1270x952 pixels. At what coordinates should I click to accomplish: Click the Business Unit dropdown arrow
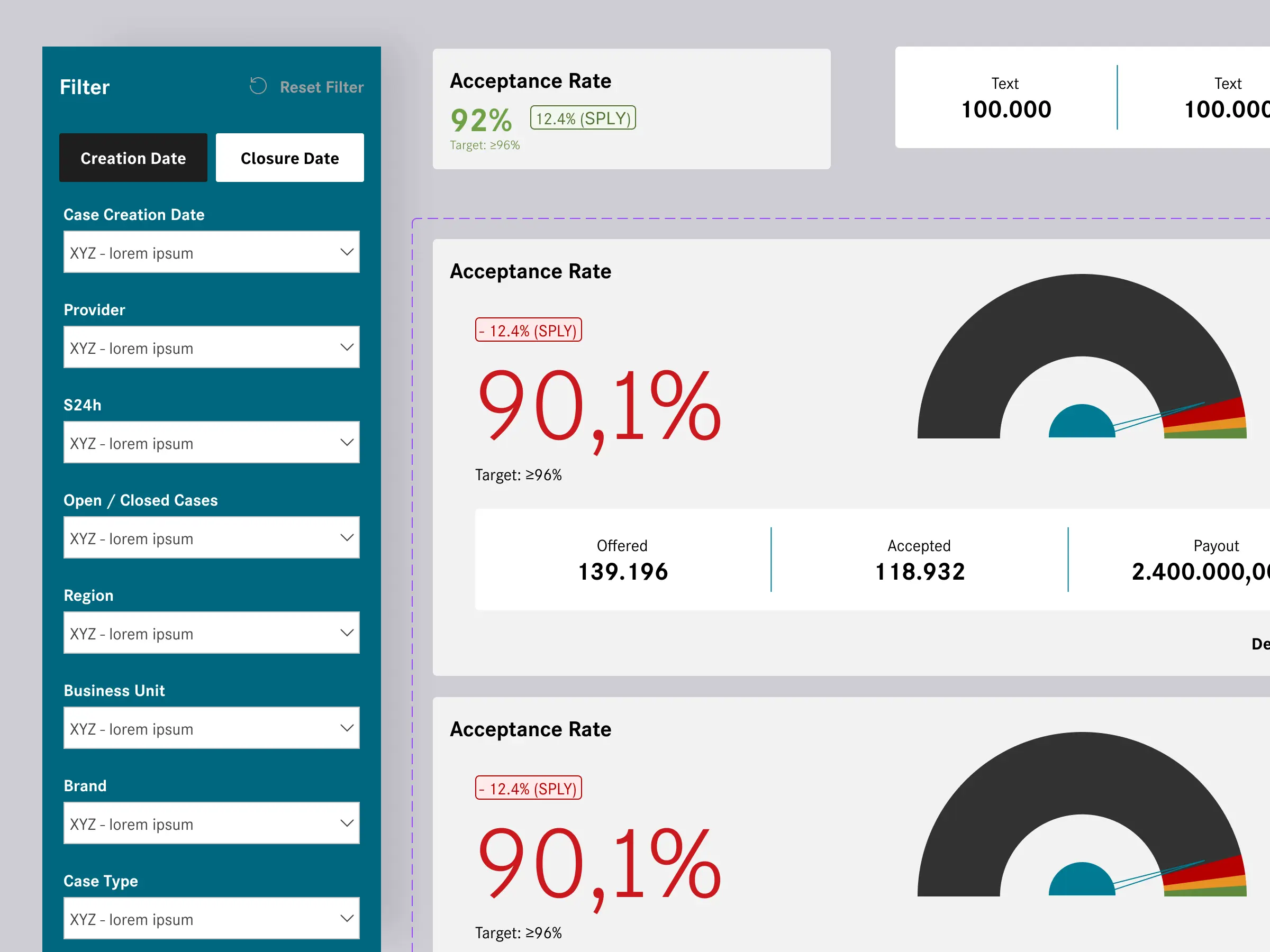[347, 728]
